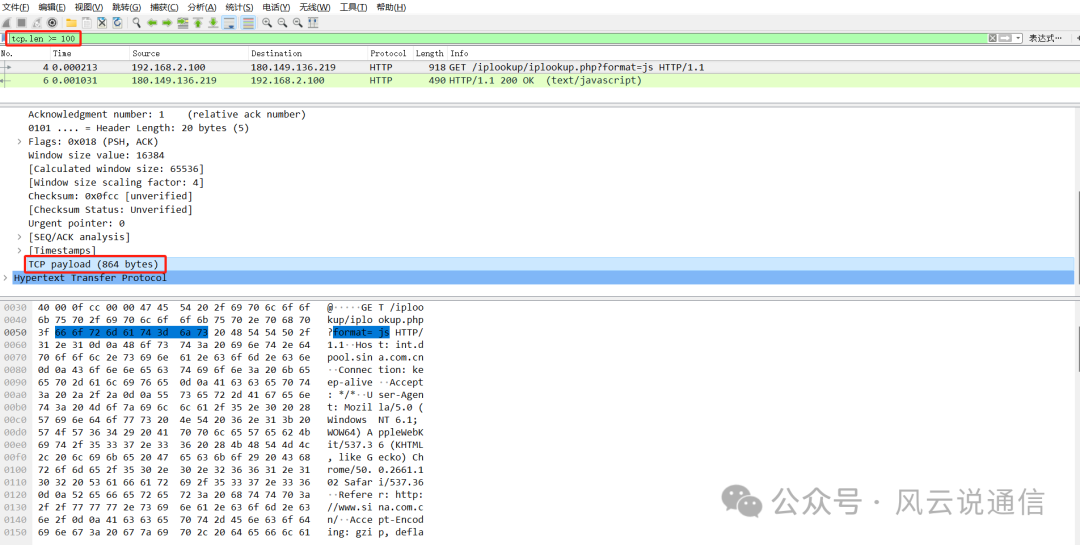The height and width of the screenshot is (545, 1080).
Task: Open capture options from the toolbar
Action: pos(53,22)
